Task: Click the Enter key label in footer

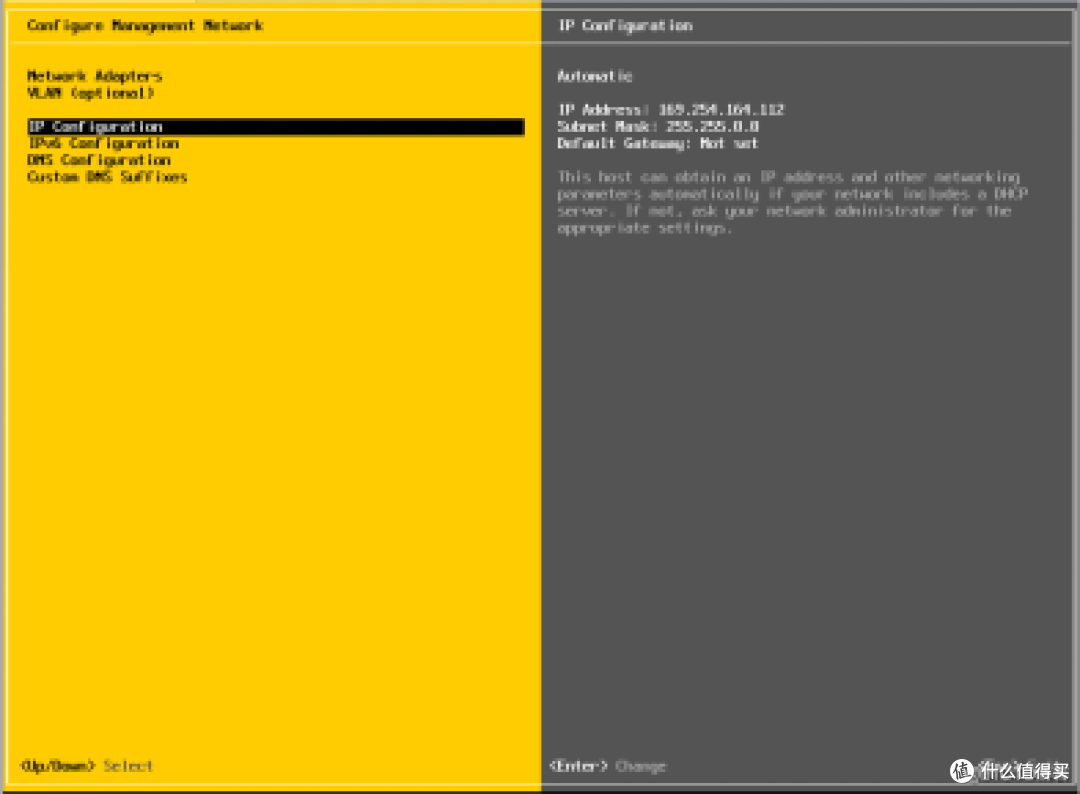Action: click(578, 766)
